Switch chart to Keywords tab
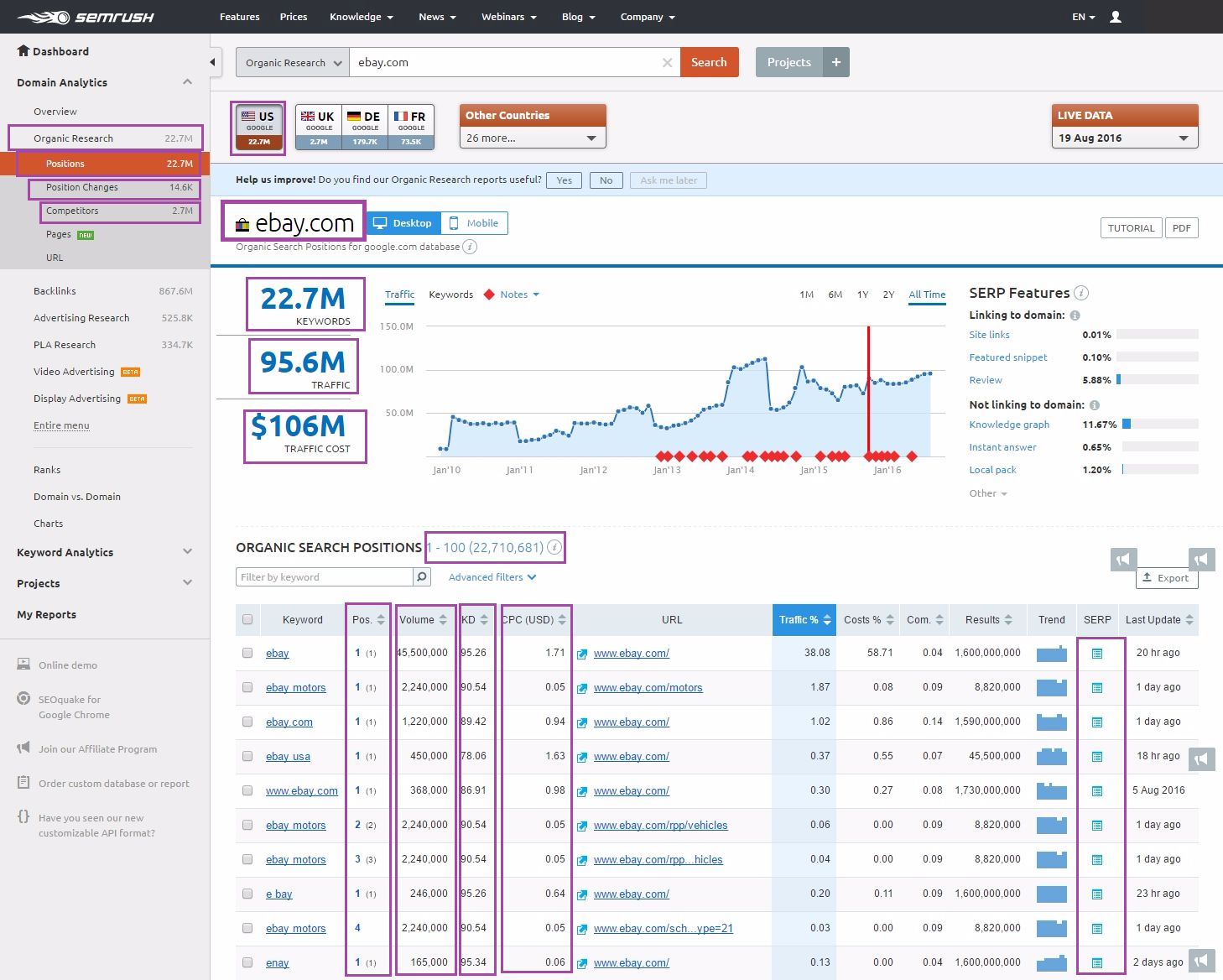This screenshot has height=980, width=1223. [x=450, y=295]
